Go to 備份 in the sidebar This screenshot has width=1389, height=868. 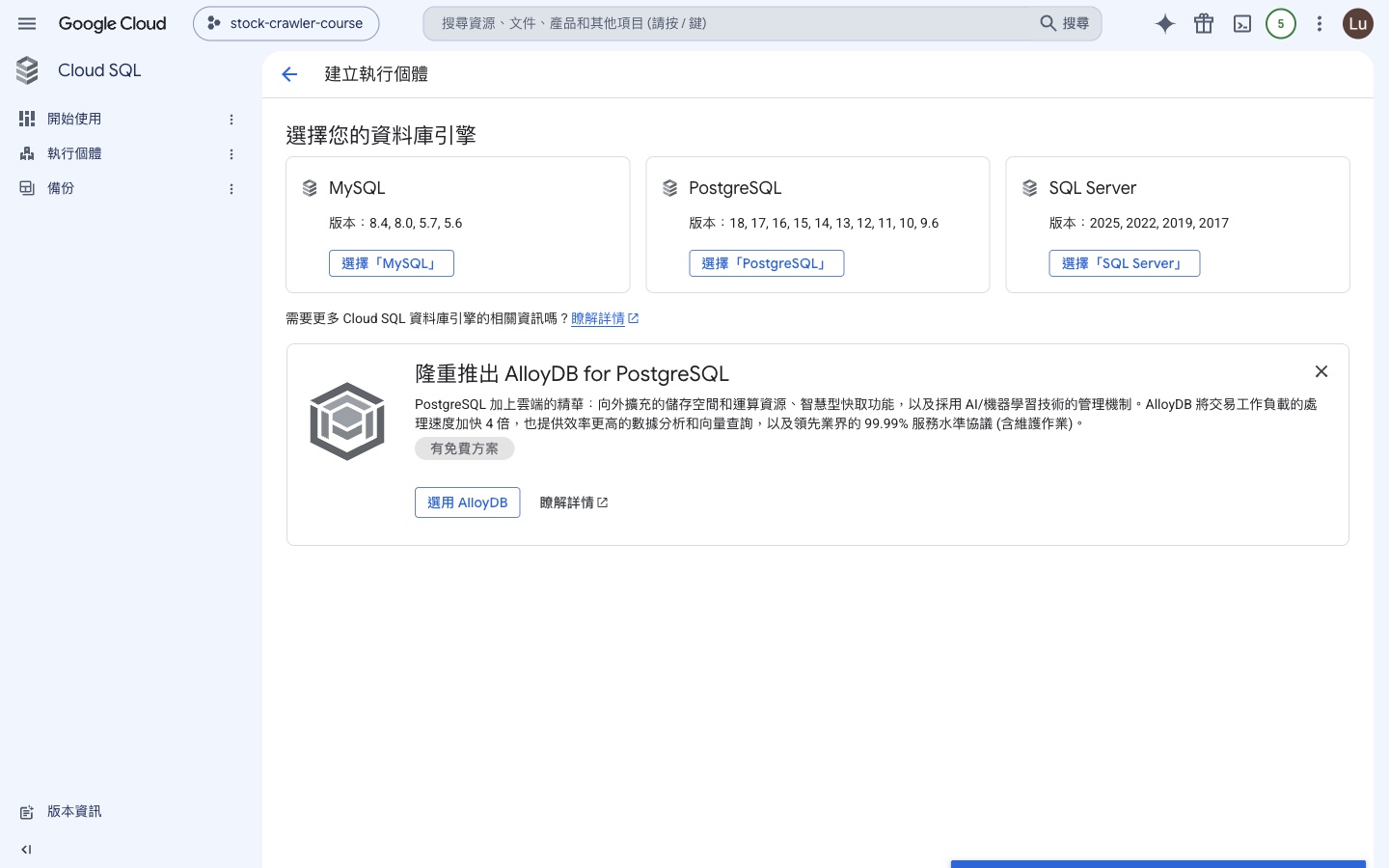[61, 188]
